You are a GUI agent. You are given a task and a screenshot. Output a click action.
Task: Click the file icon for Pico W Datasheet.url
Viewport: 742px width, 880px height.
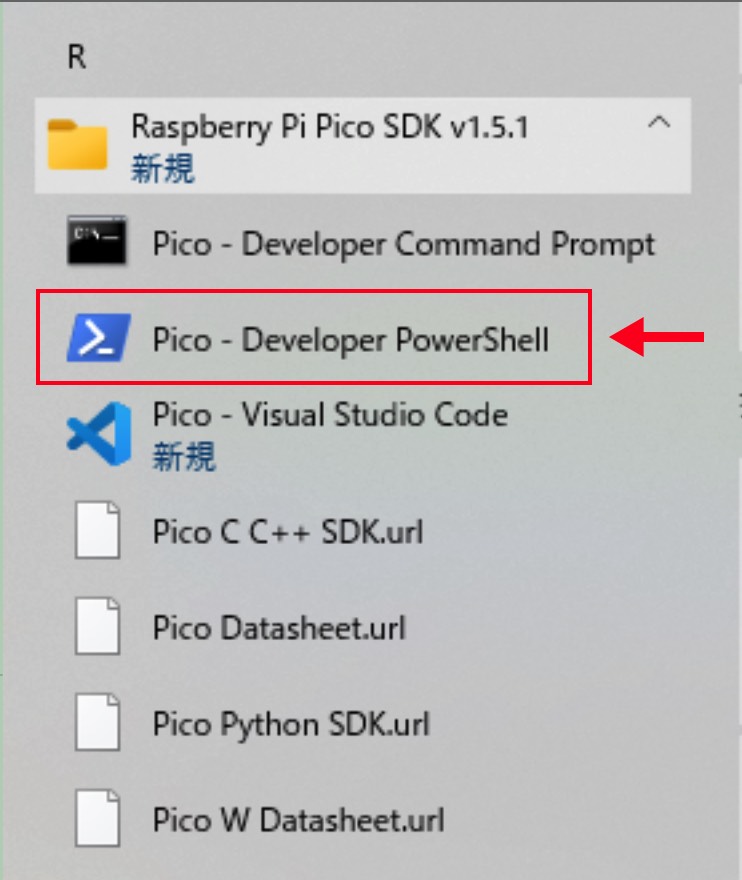pyautogui.click(x=98, y=820)
